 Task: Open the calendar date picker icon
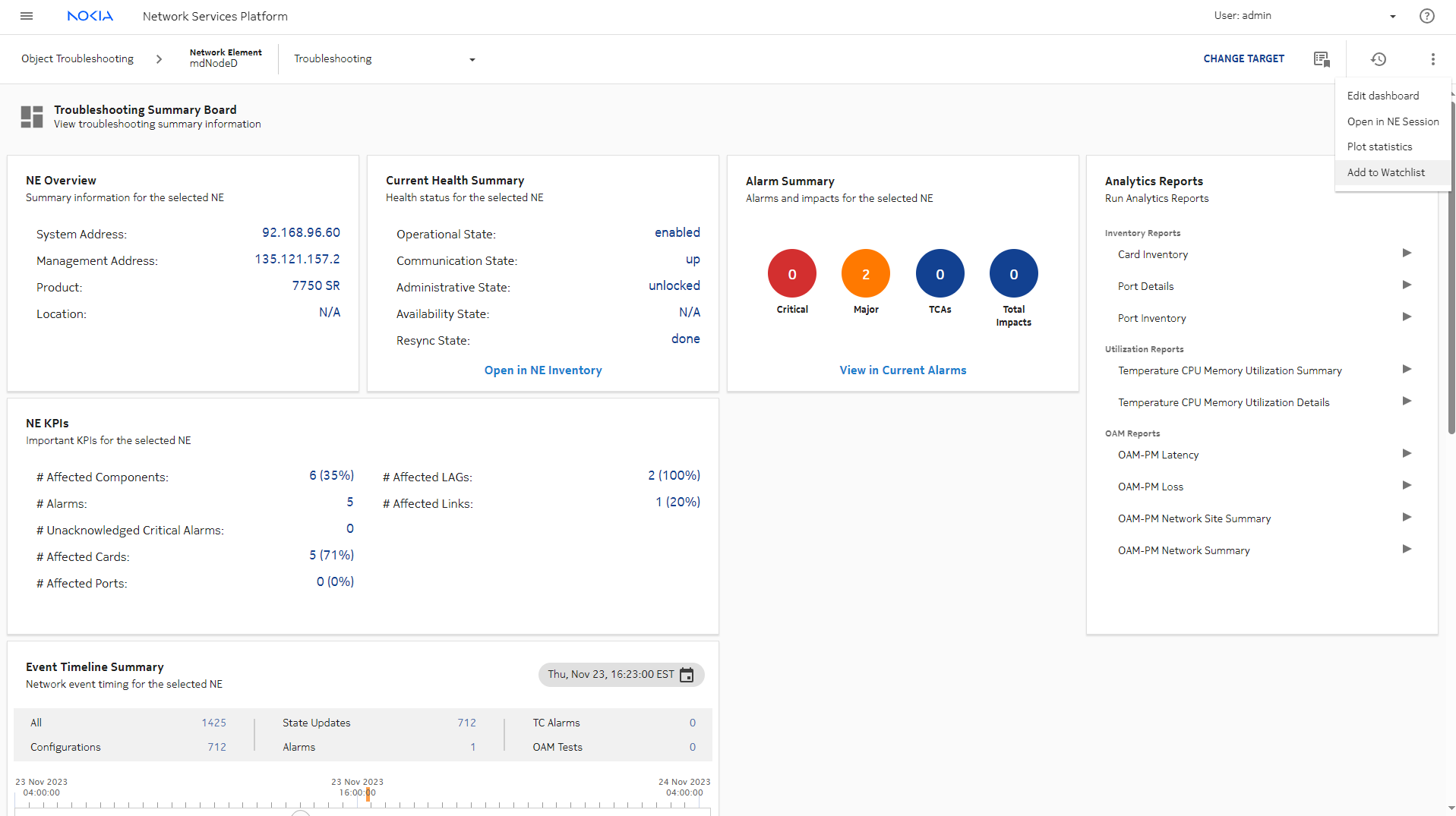pos(687,675)
